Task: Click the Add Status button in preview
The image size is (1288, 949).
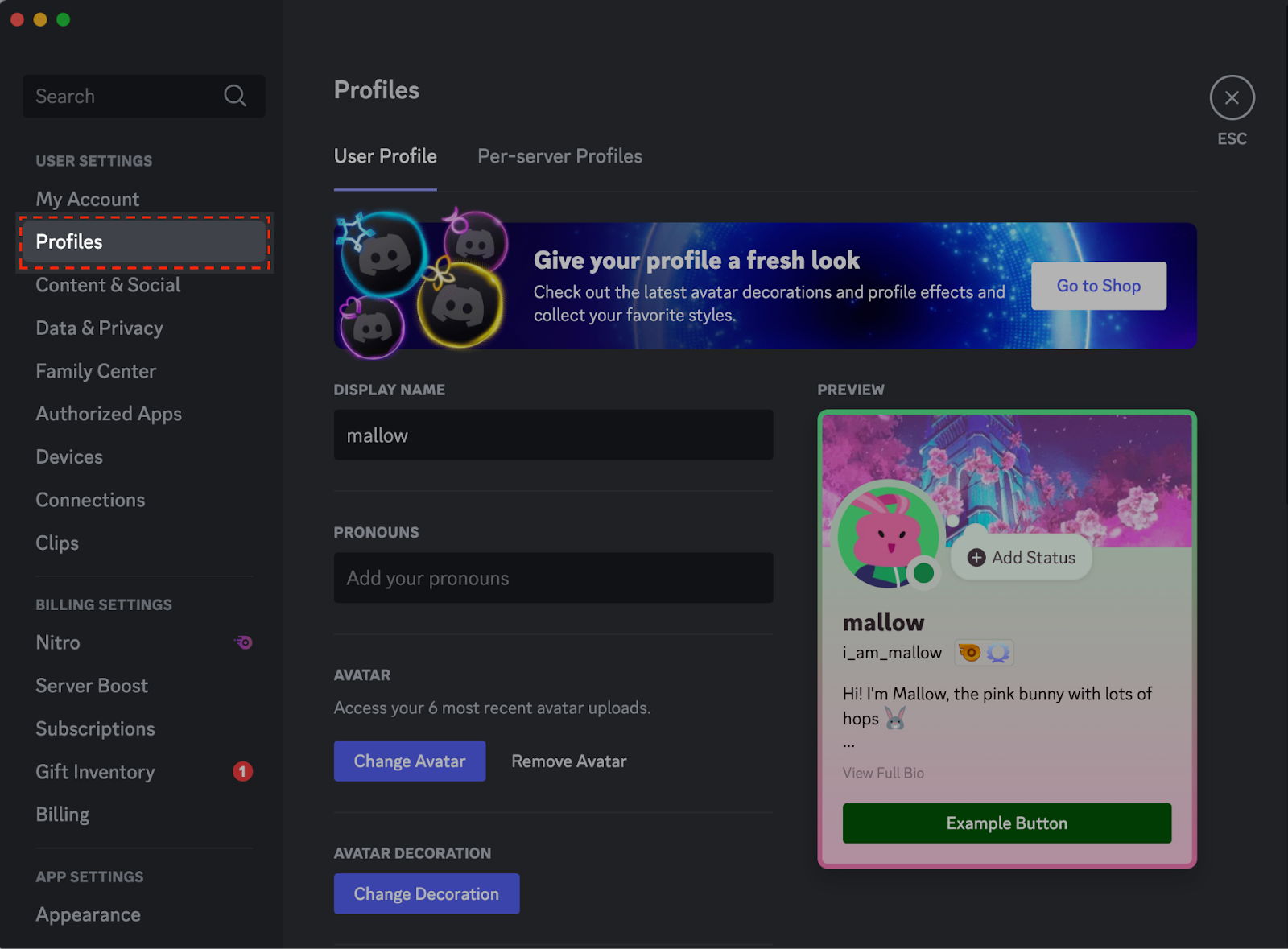Action: tap(1022, 557)
